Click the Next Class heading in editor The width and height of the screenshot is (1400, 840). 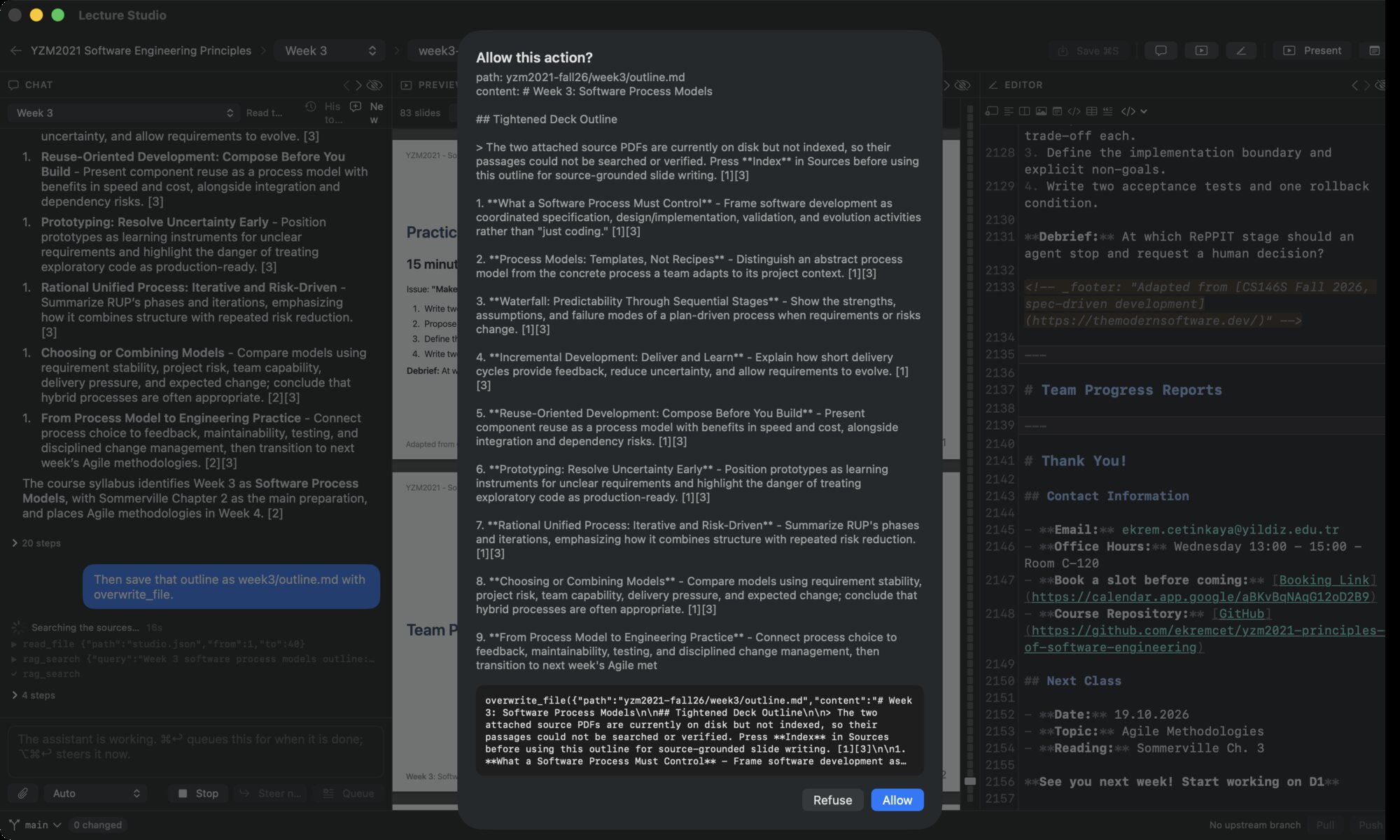1073,680
